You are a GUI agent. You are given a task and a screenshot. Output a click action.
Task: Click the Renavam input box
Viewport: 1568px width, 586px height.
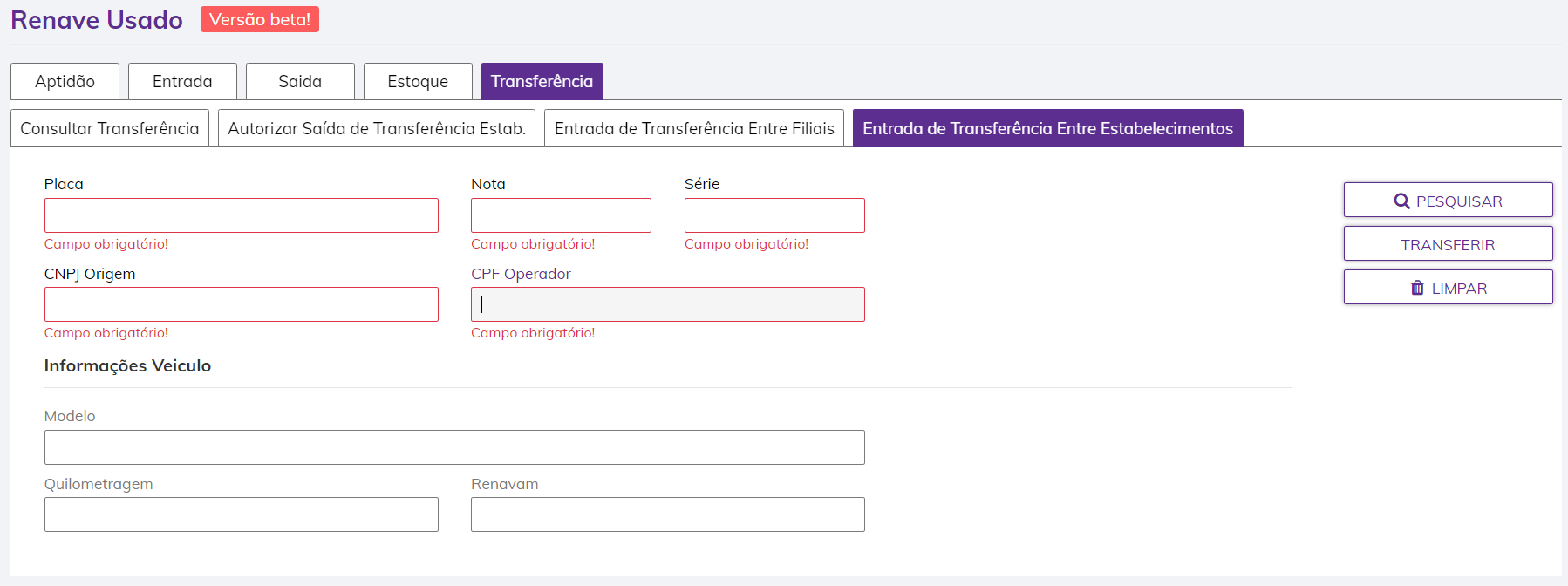(x=667, y=514)
